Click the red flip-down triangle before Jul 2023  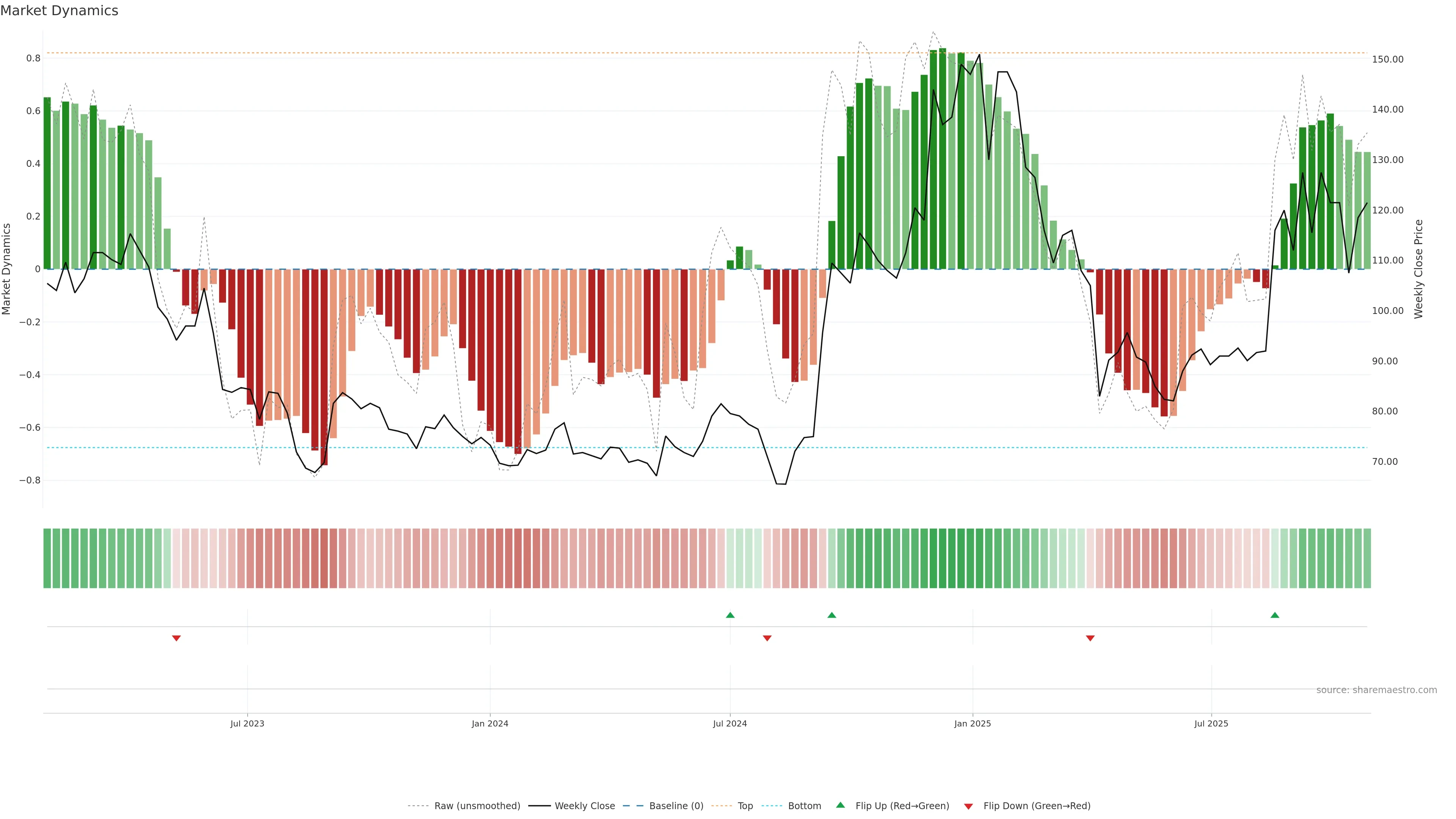click(176, 638)
